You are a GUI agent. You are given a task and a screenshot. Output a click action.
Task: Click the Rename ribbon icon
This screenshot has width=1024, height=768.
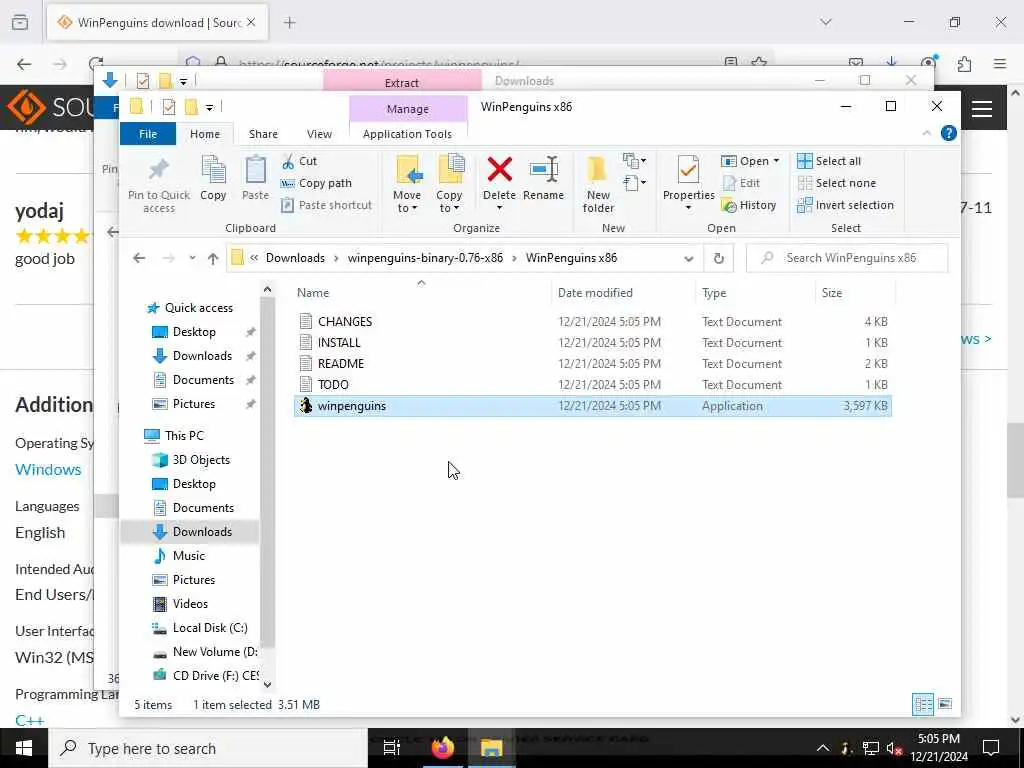pos(543,170)
